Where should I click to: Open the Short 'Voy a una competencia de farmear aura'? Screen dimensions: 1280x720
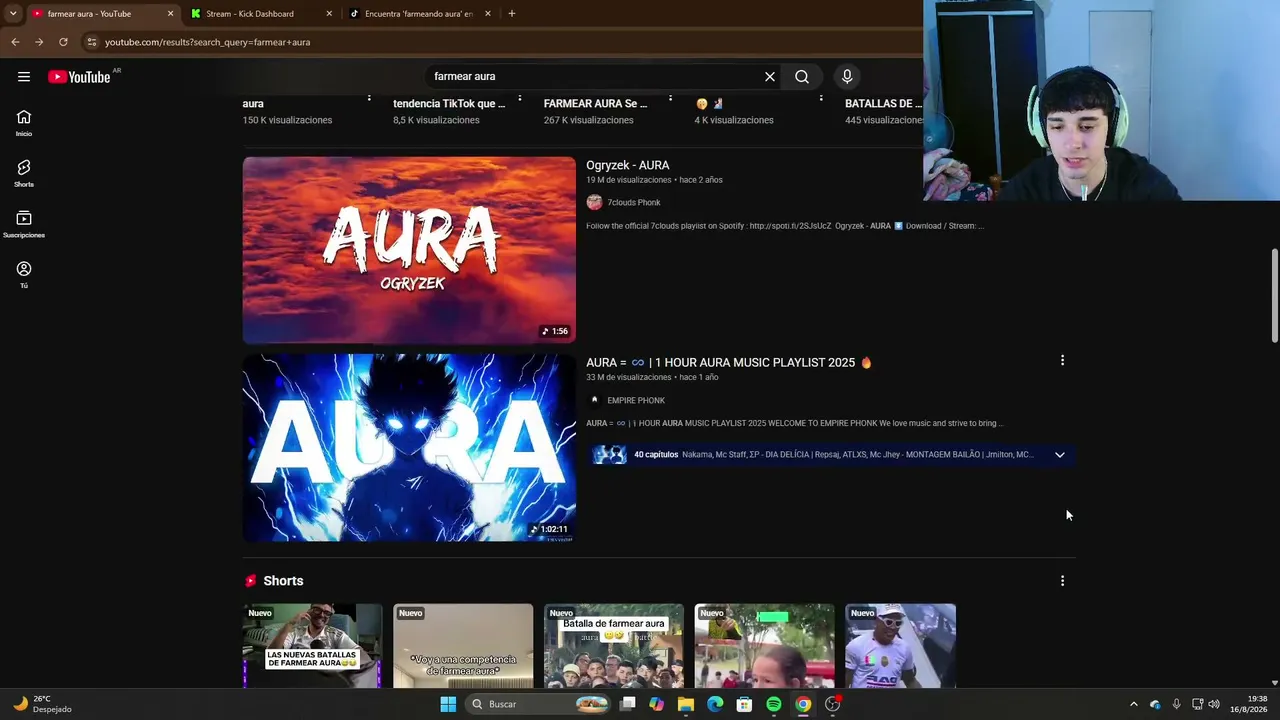pyautogui.click(x=463, y=646)
